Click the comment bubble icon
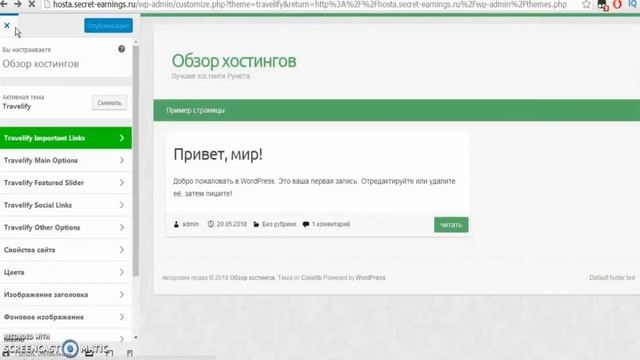640x360 pixels. point(306,224)
